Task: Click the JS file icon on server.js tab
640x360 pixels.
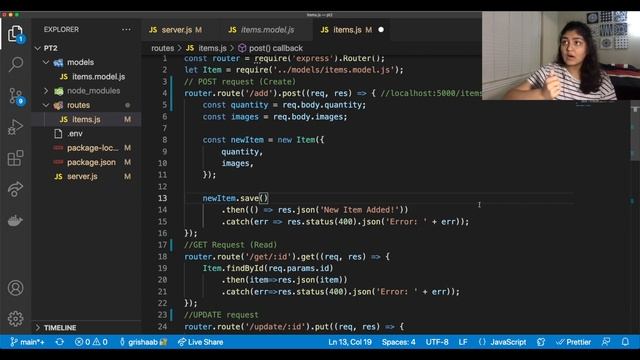Action: [153, 30]
